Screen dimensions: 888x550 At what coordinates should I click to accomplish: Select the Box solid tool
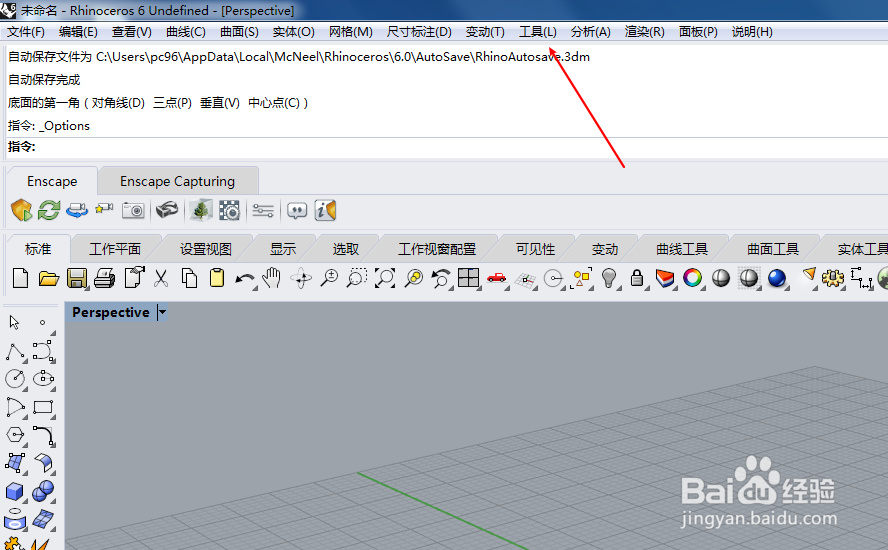coord(15,491)
